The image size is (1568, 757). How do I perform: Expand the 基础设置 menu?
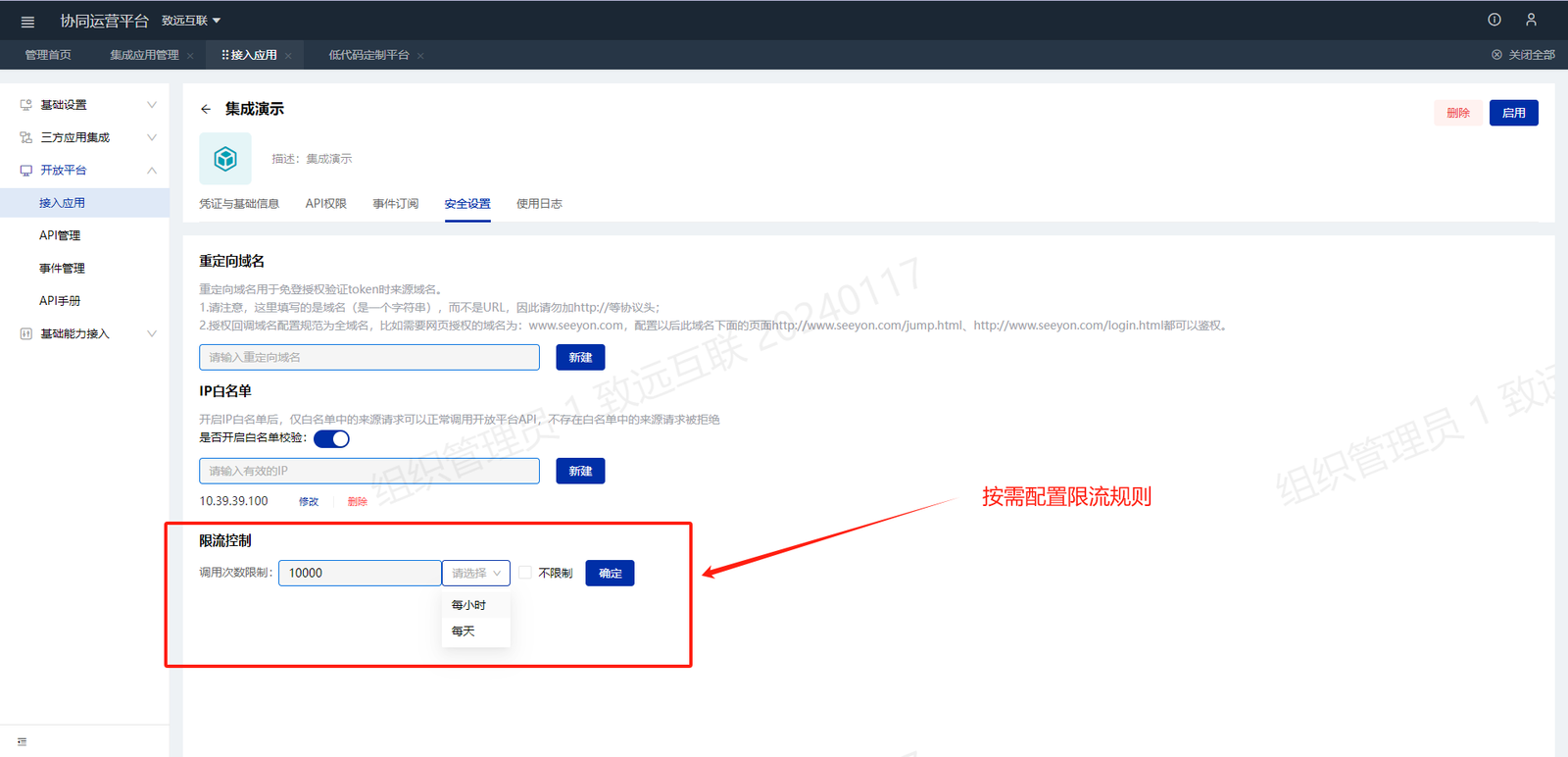tap(152, 105)
